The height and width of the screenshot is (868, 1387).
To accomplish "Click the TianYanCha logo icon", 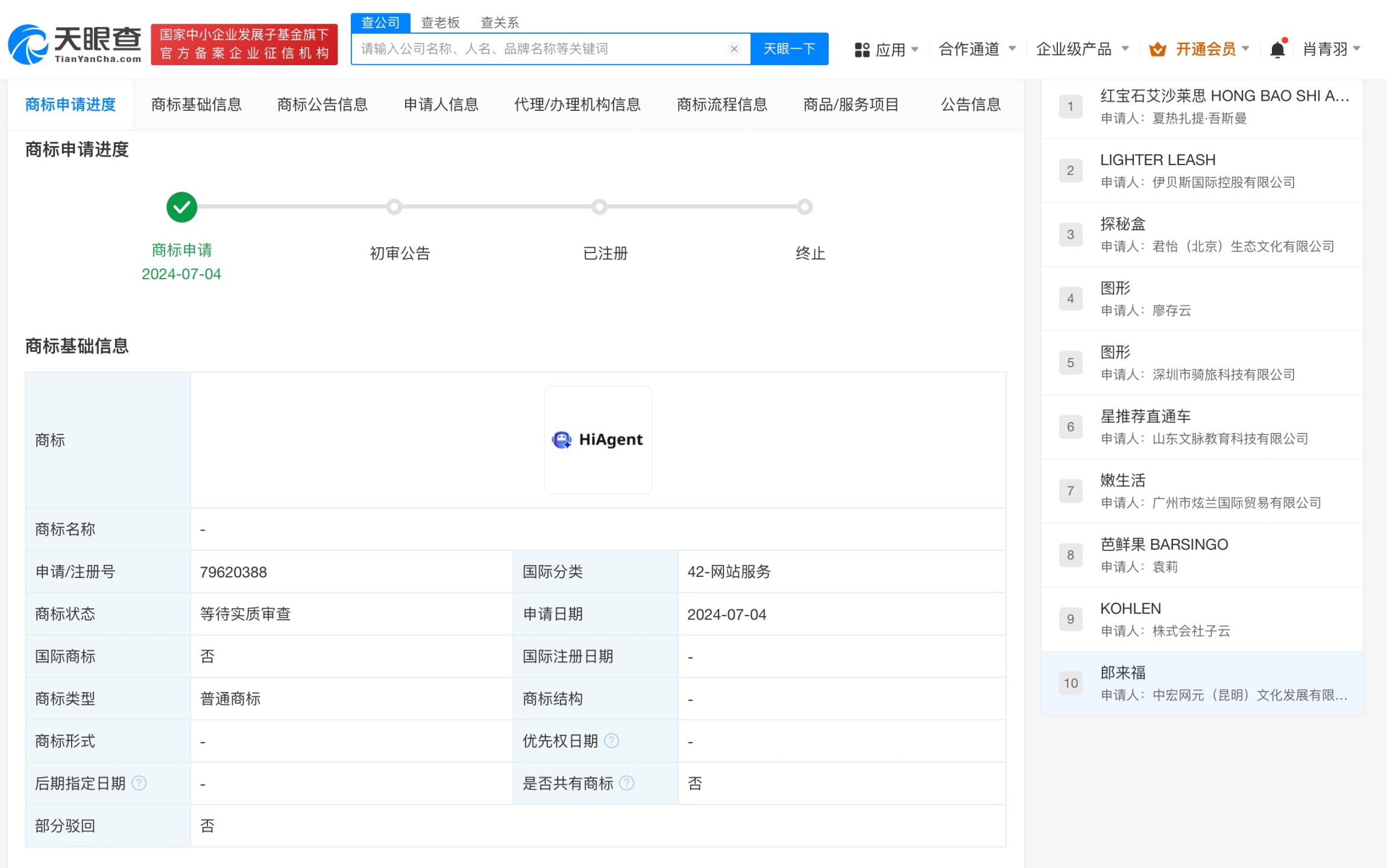I will (x=28, y=45).
